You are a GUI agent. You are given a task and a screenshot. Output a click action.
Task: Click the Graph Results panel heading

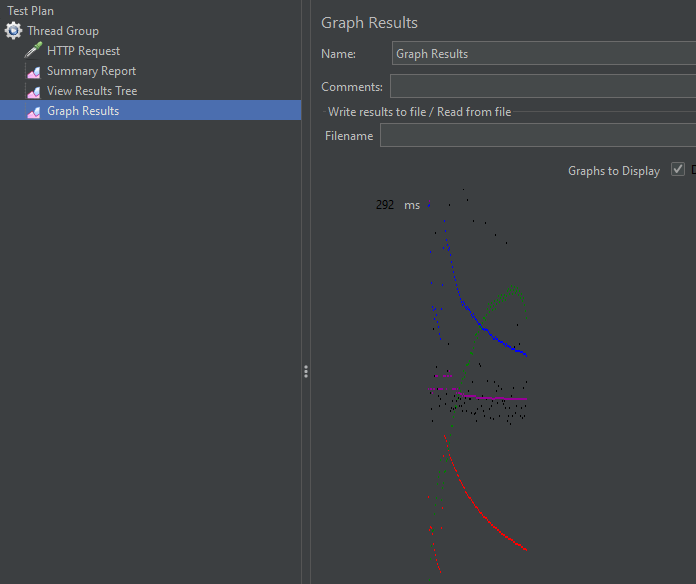[369, 23]
